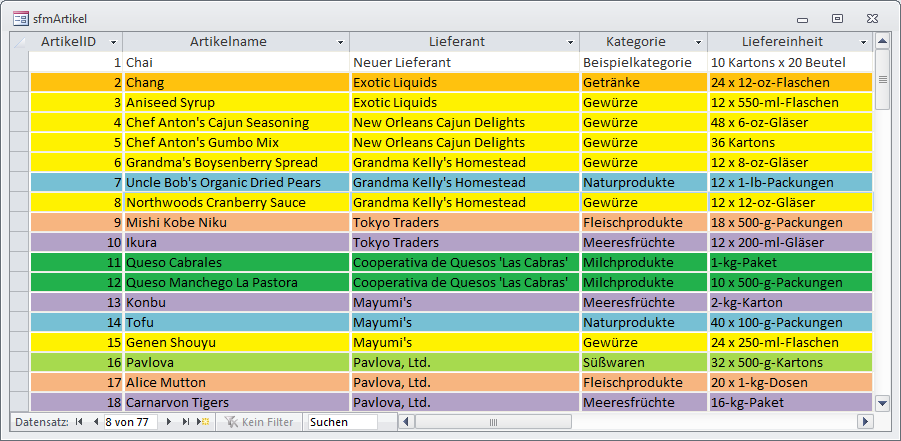The width and height of the screenshot is (901, 441).
Task: Click the select-all corner of the datasheet
Action: (20, 42)
